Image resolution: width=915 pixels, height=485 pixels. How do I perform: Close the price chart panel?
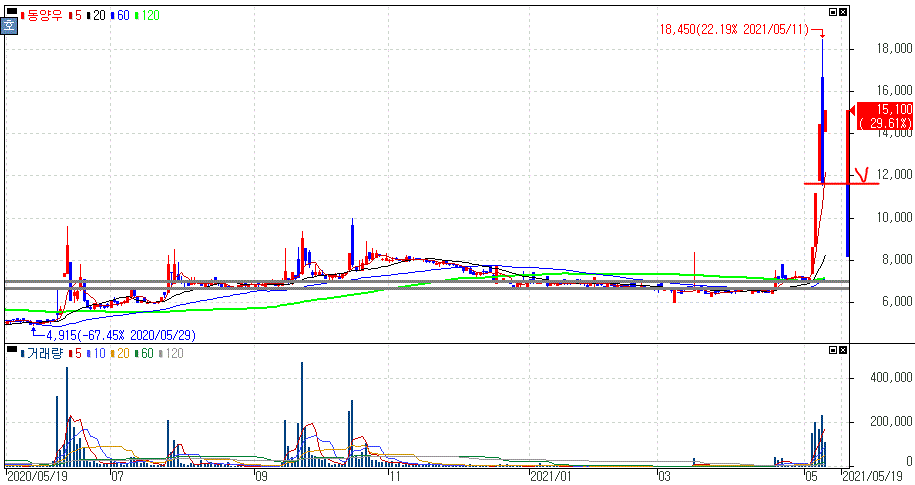[x=843, y=12]
